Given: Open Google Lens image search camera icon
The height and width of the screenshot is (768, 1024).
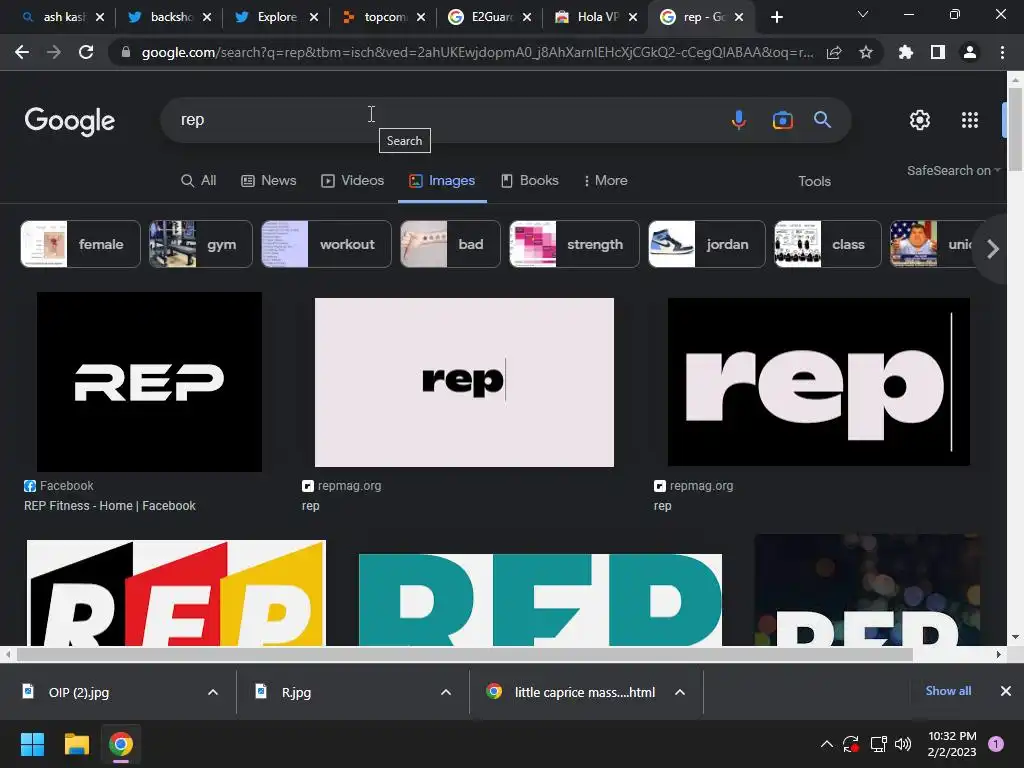Looking at the screenshot, I should (782, 120).
